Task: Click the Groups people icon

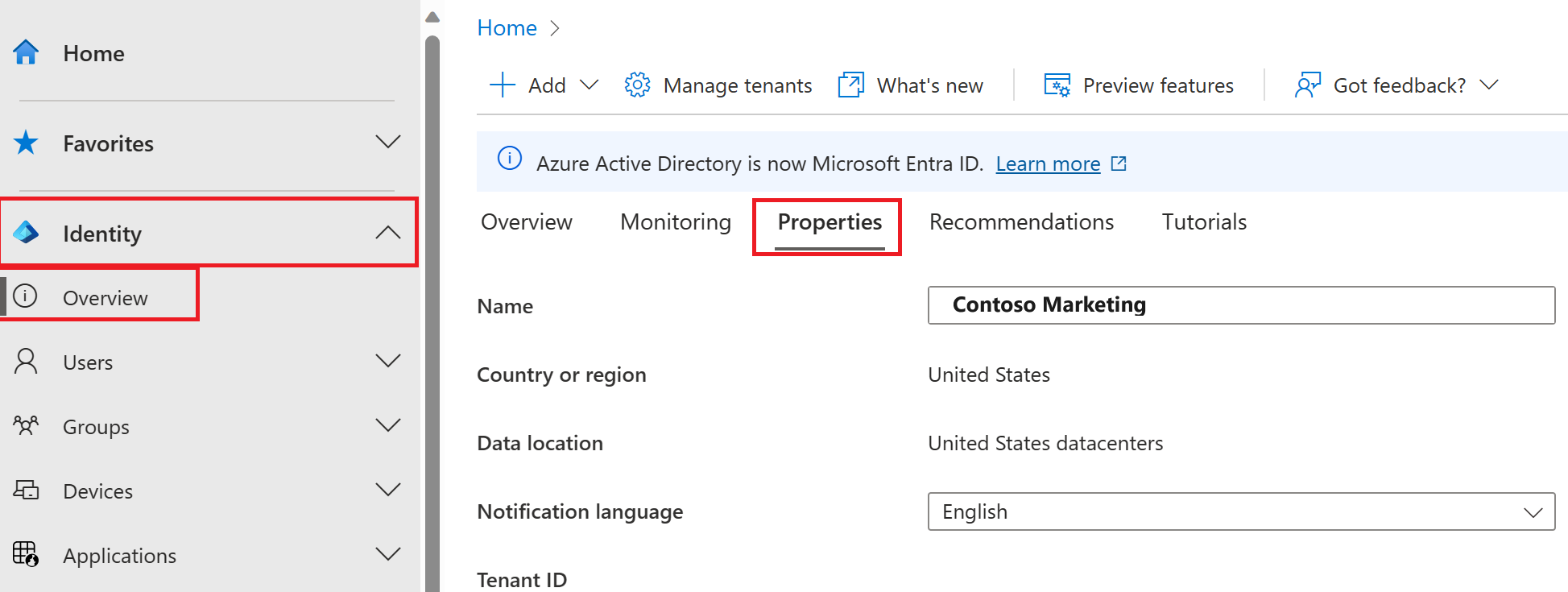Action: [x=26, y=425]
